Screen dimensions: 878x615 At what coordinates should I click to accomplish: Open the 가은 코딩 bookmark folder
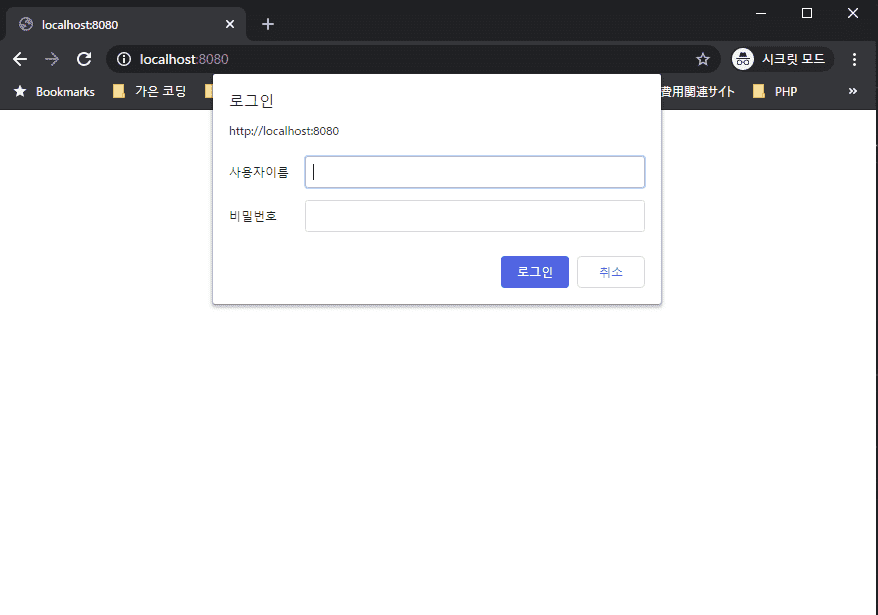tap(150, 91)
